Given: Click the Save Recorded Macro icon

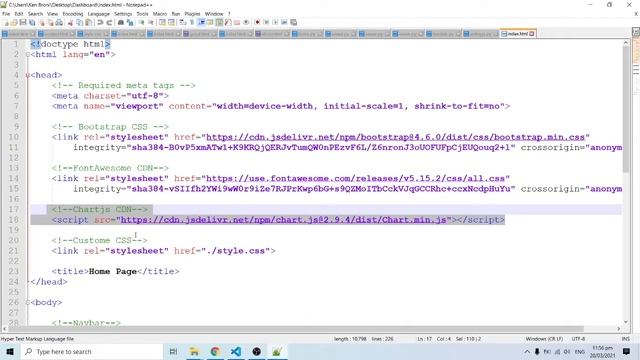Looking at the screenshot, I should 293,22.
